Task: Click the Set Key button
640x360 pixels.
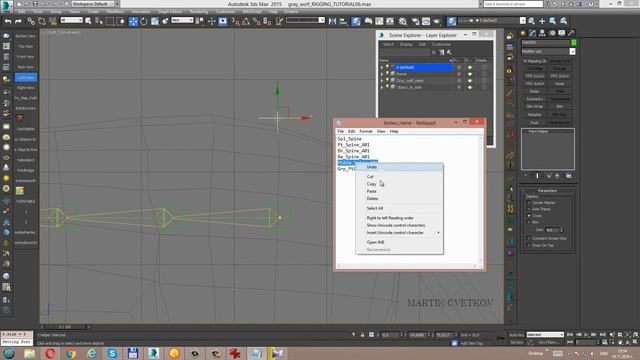Action: point(516,342)
